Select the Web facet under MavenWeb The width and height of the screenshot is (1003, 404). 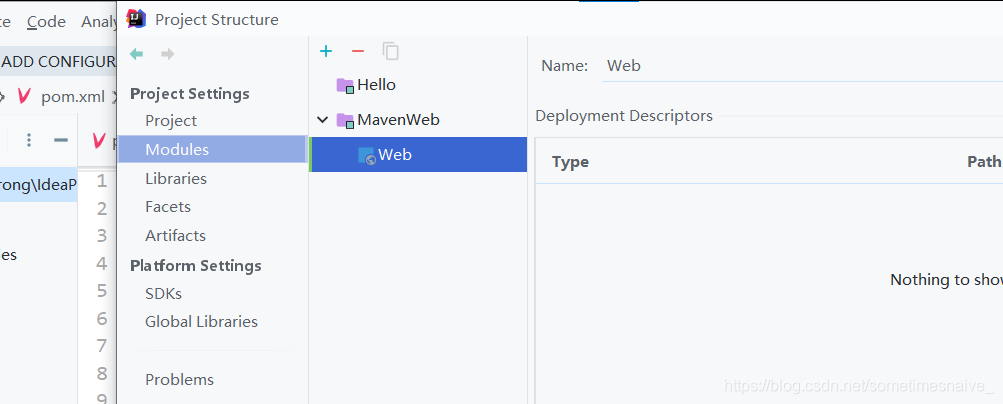(418, 155)
